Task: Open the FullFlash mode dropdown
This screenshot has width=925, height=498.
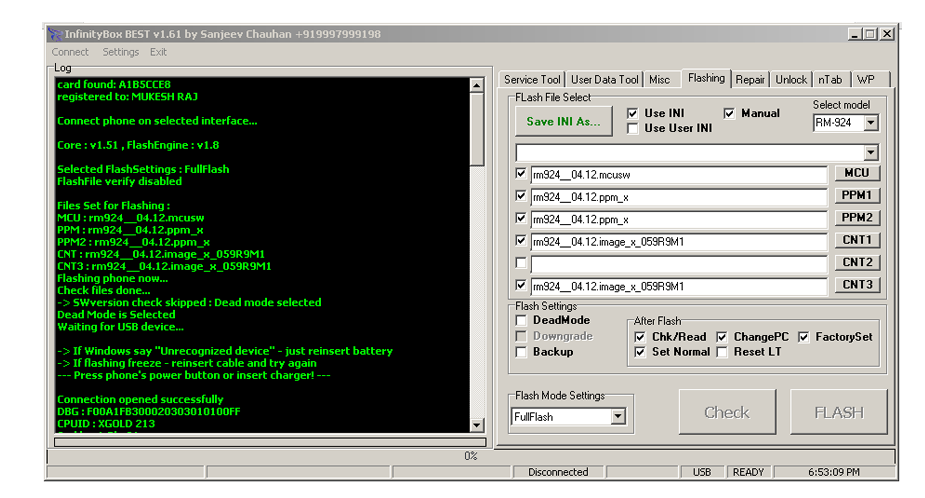Action: pos(618,417)
